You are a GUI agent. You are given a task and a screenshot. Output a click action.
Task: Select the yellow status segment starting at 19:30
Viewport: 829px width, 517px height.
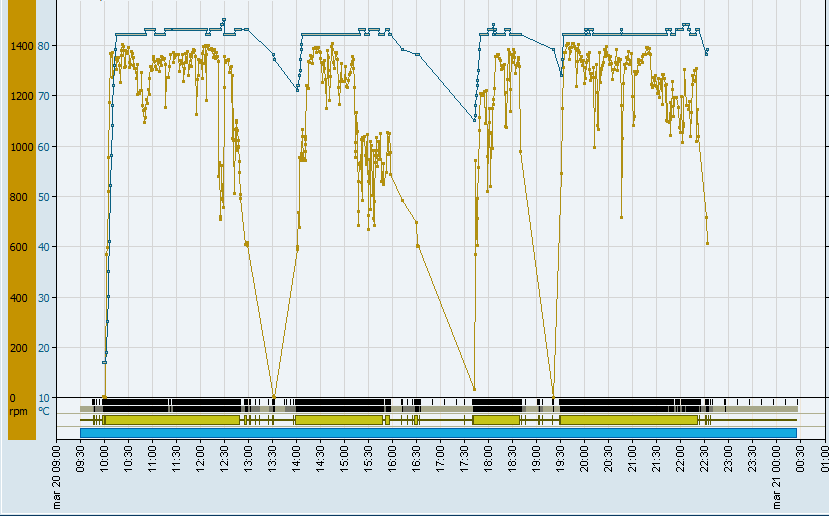[x=629, y=420]
